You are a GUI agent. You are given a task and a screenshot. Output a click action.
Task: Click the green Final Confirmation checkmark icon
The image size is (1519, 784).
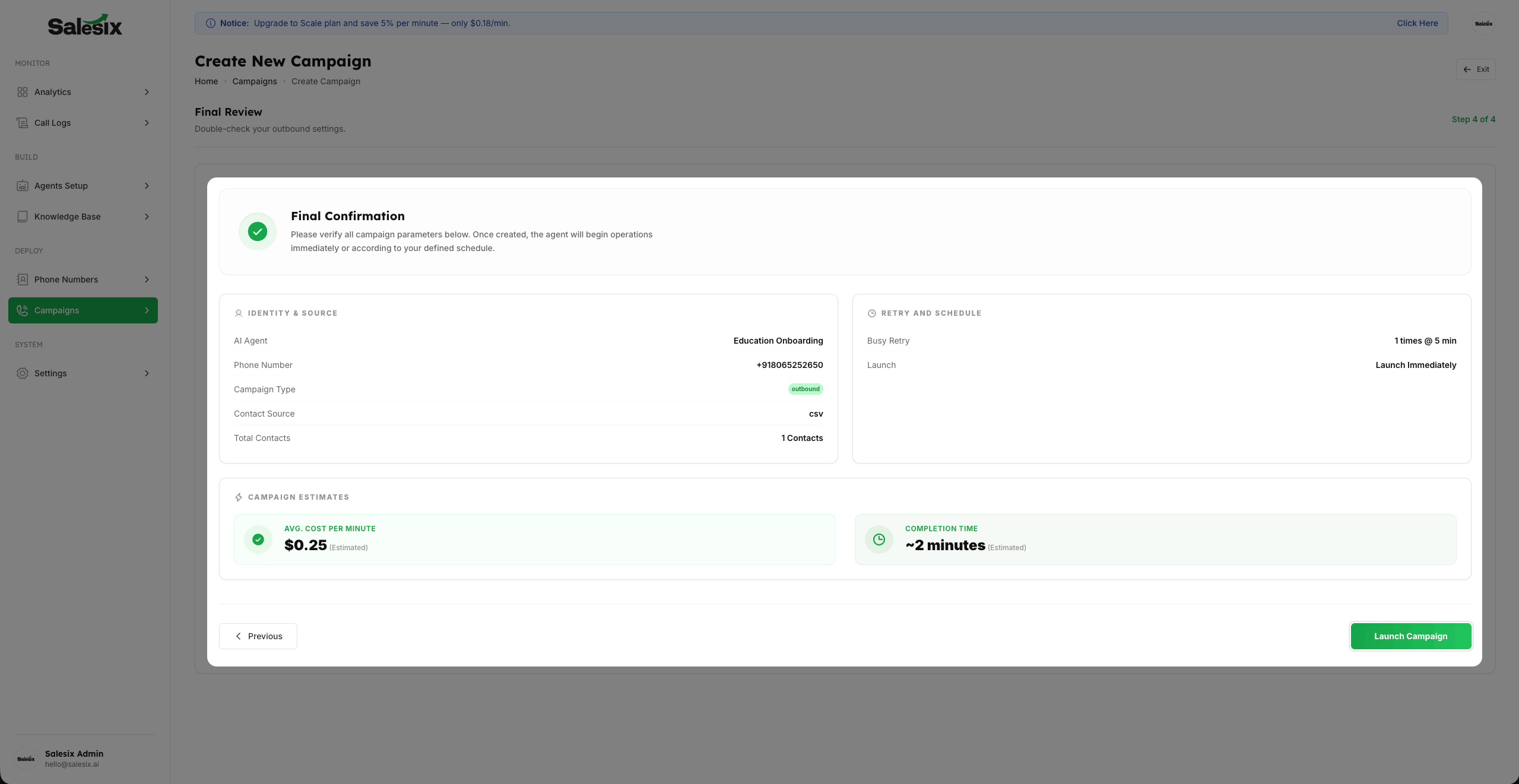pos(258,231)
